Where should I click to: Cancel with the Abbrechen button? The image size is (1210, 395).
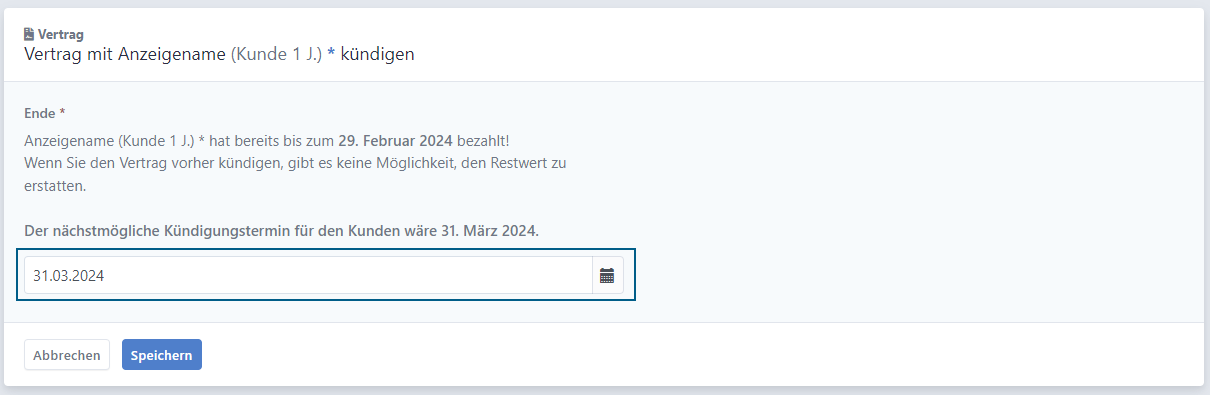[67, 355]
